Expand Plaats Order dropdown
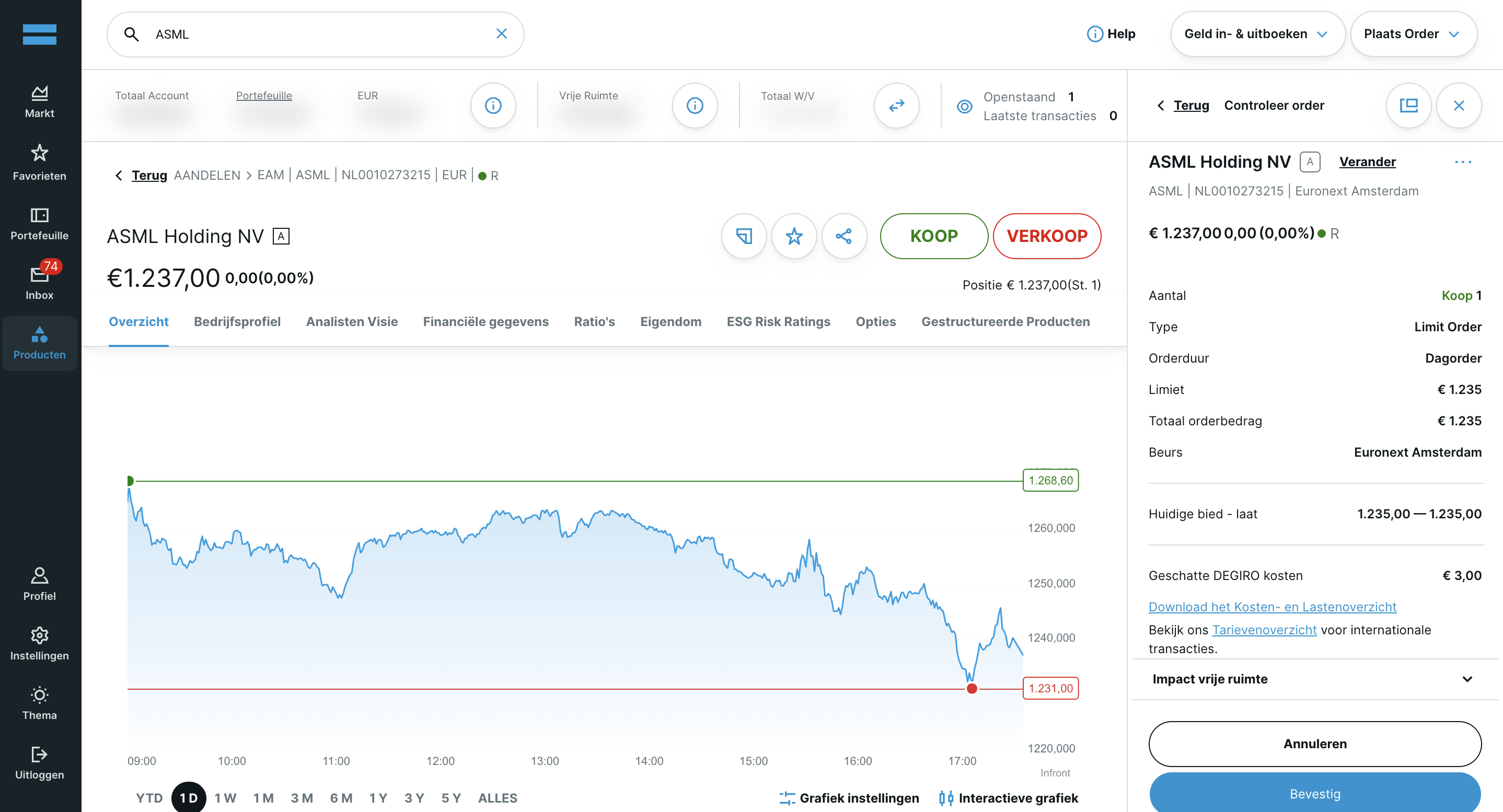 1413,34
